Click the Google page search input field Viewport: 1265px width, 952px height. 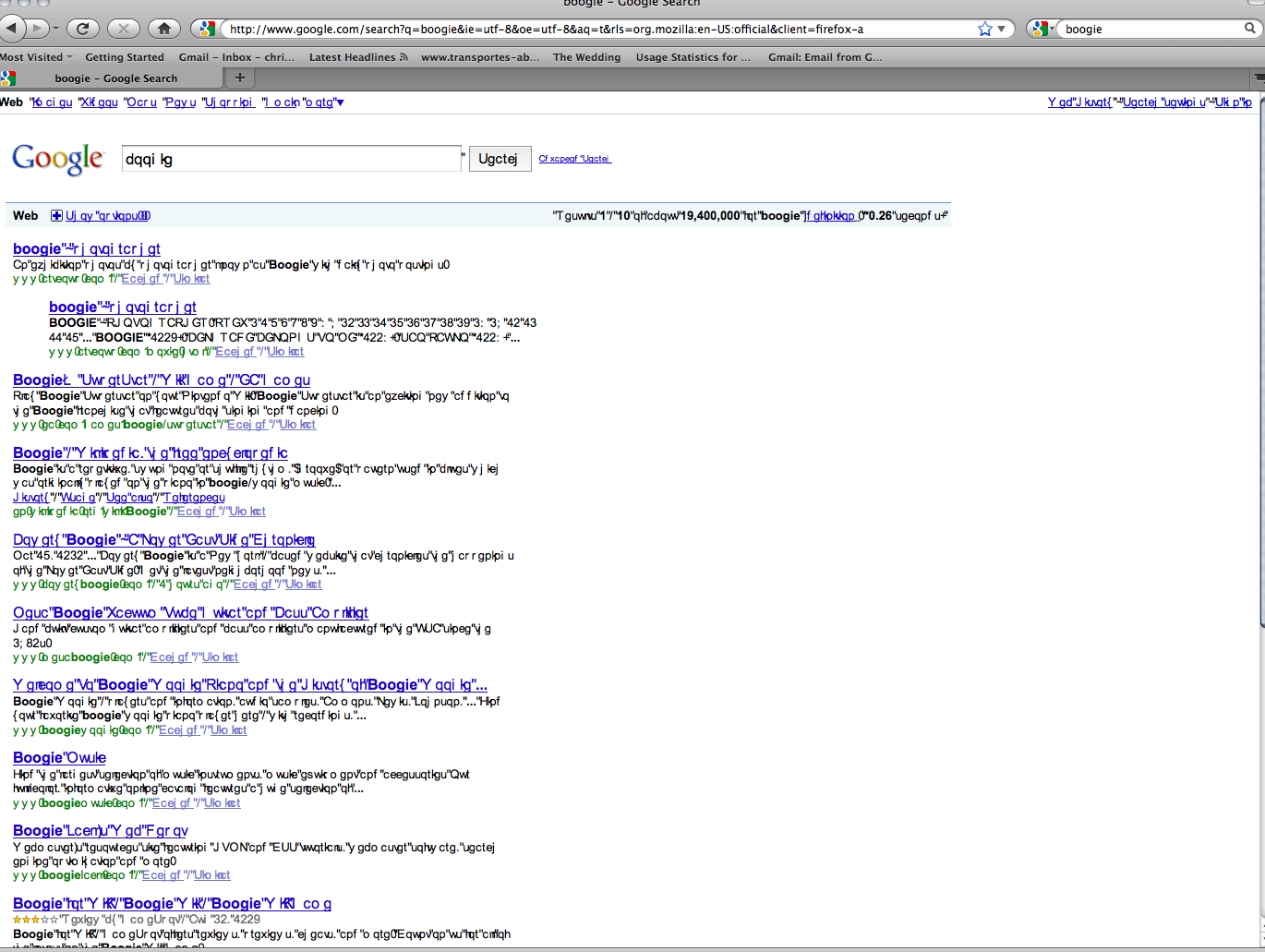[x=292, y=159]
